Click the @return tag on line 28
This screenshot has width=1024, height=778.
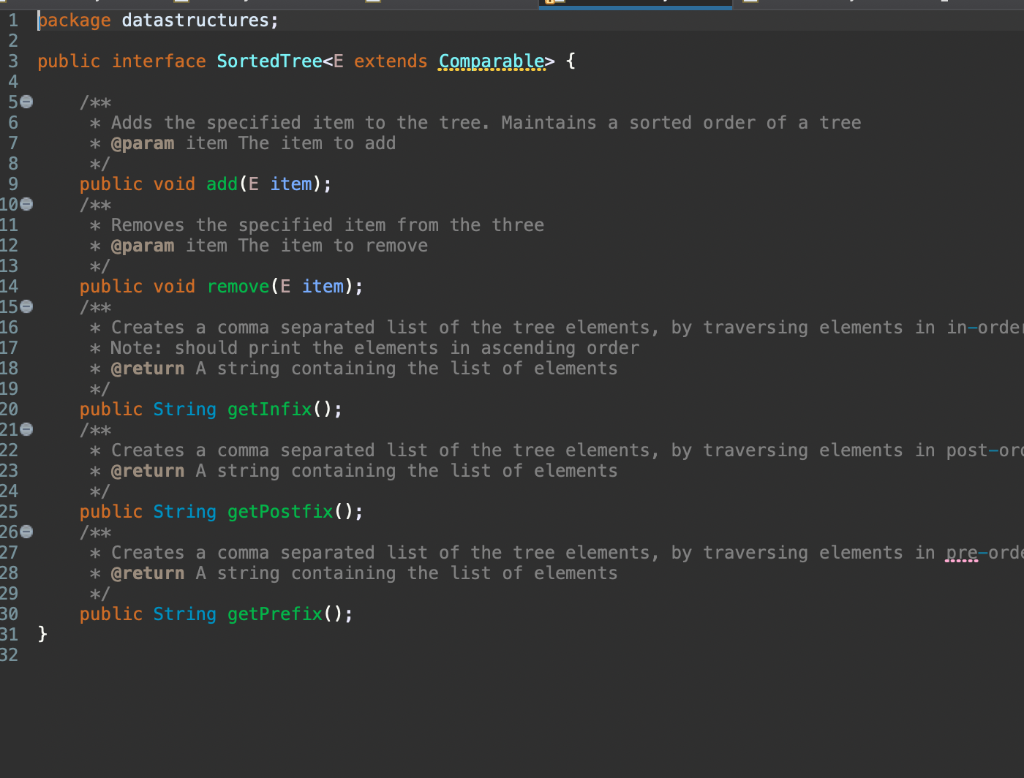pyautogui.click(x=148, y=573)
